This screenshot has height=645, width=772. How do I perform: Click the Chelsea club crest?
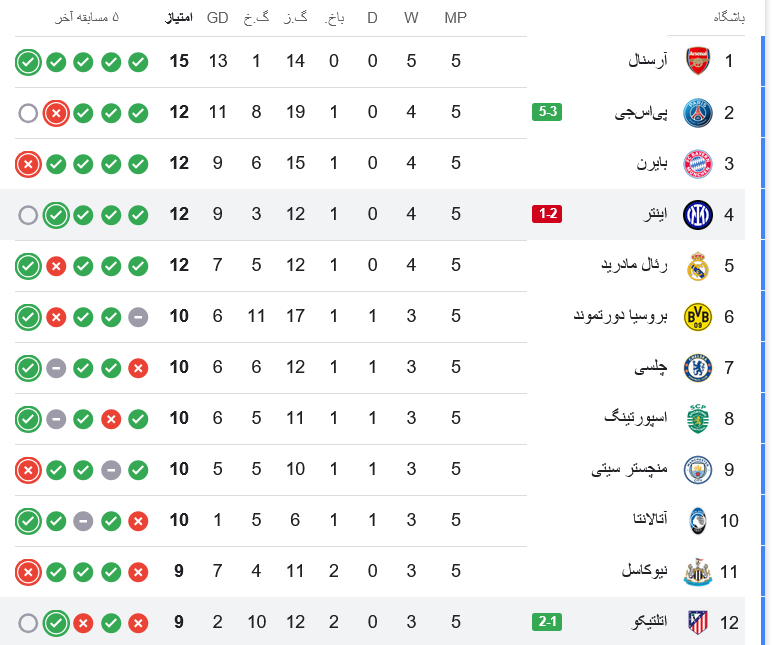point(697,367)
